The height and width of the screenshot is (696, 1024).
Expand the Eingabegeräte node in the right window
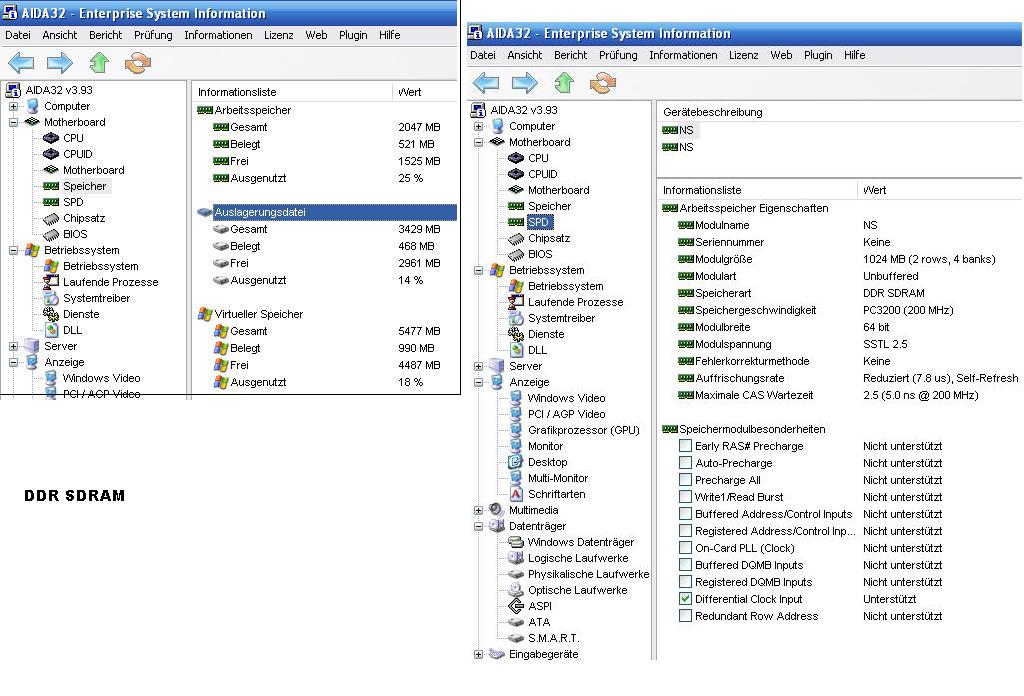click(478, 654)
